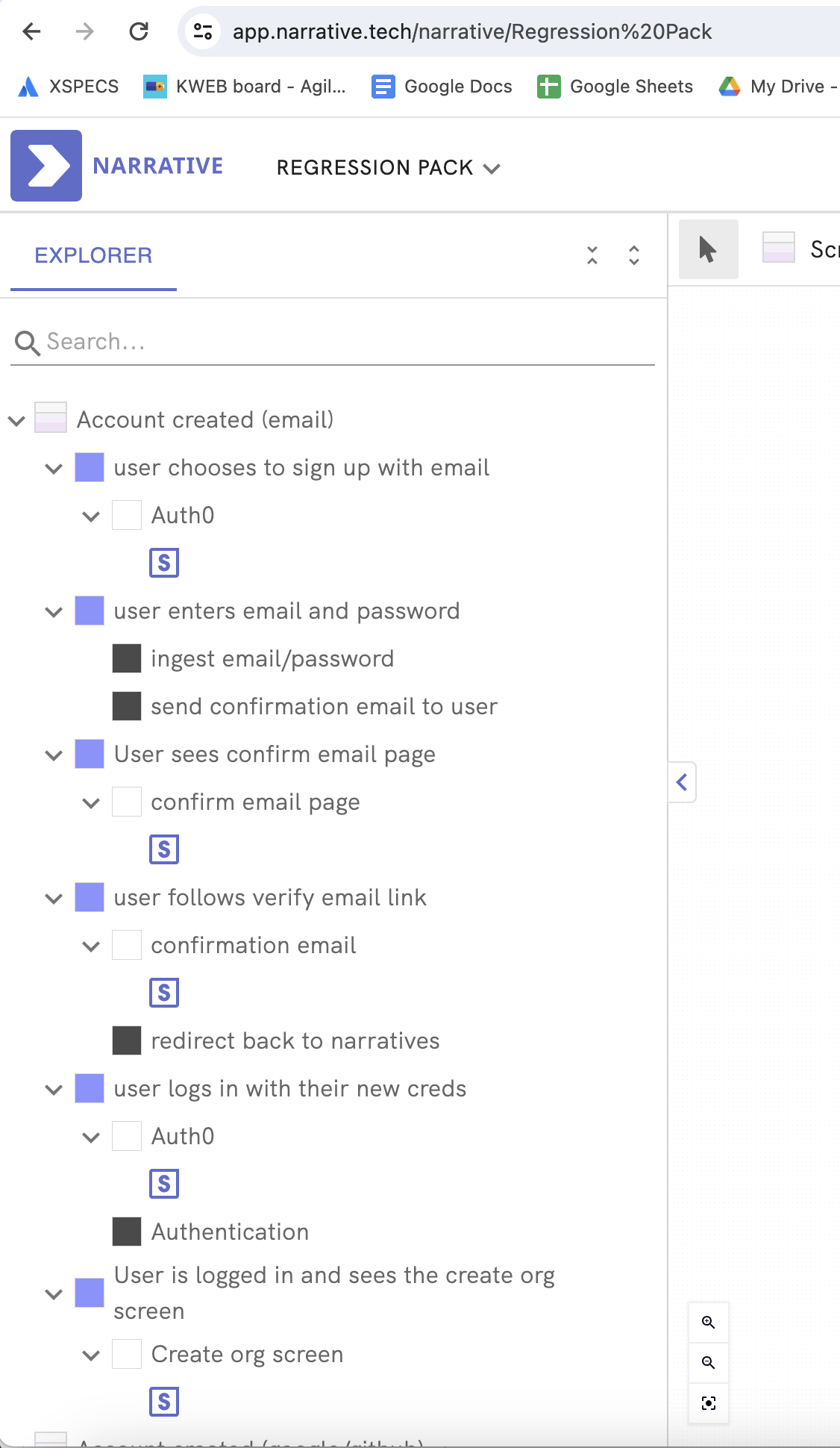Open the XSPECS bookmark

tap(68, 87)
